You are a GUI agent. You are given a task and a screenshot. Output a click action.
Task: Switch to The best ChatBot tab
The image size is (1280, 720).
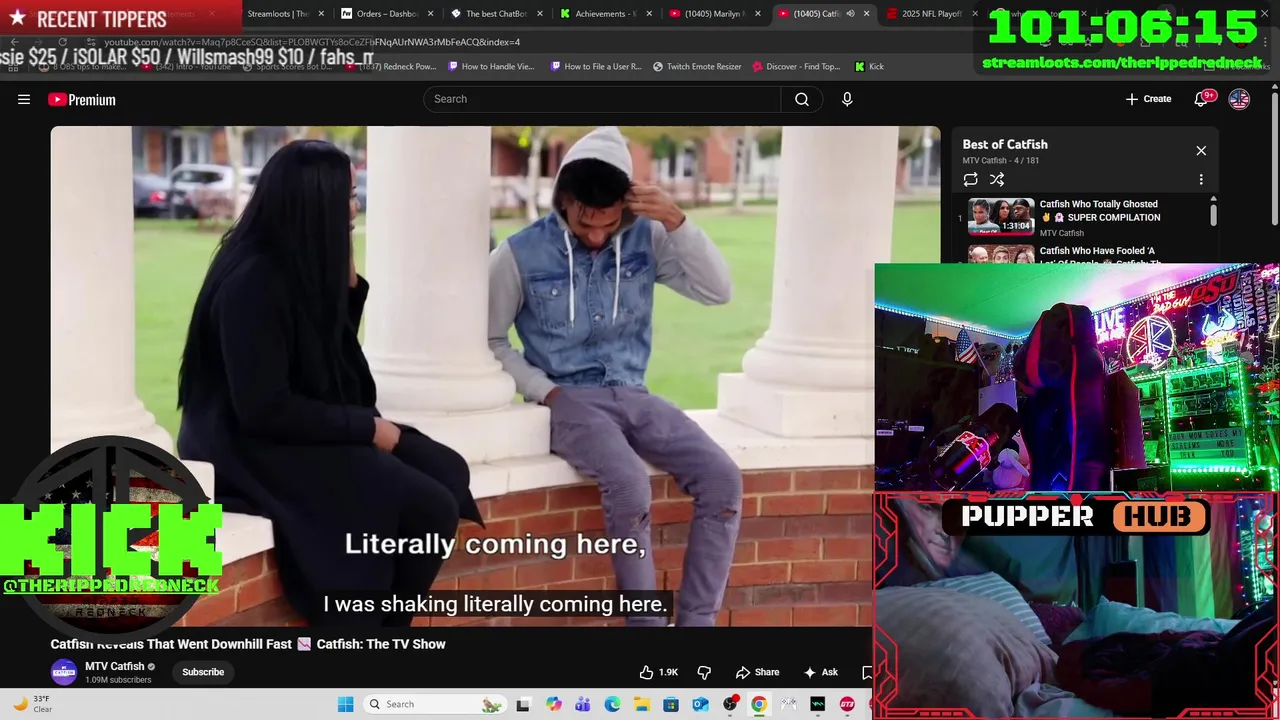coord(496,14)
